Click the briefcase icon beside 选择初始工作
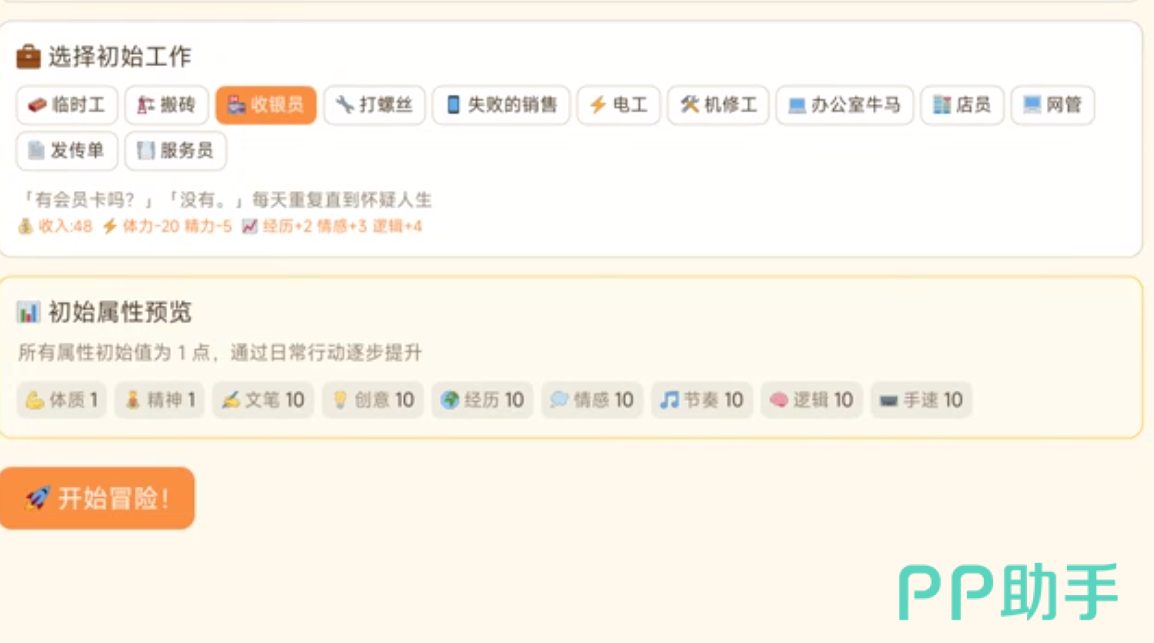This screenshot has height=643, width=1154. coord(29,56)
